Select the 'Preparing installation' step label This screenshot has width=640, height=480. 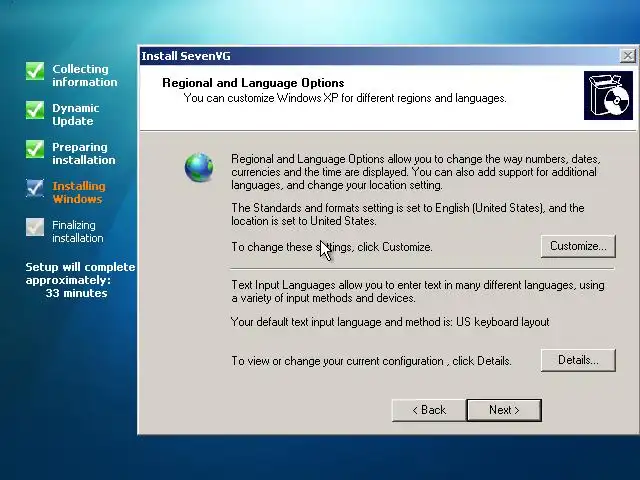[84, 153]
